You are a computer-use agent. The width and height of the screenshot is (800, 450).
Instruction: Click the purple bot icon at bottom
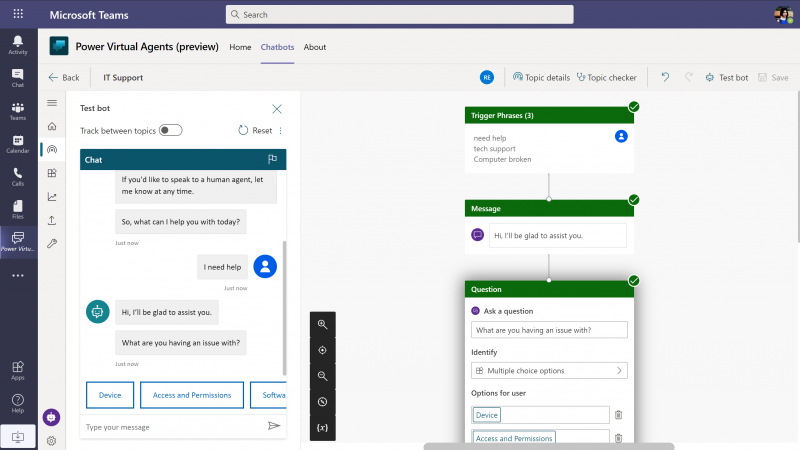tap(52, 417)
